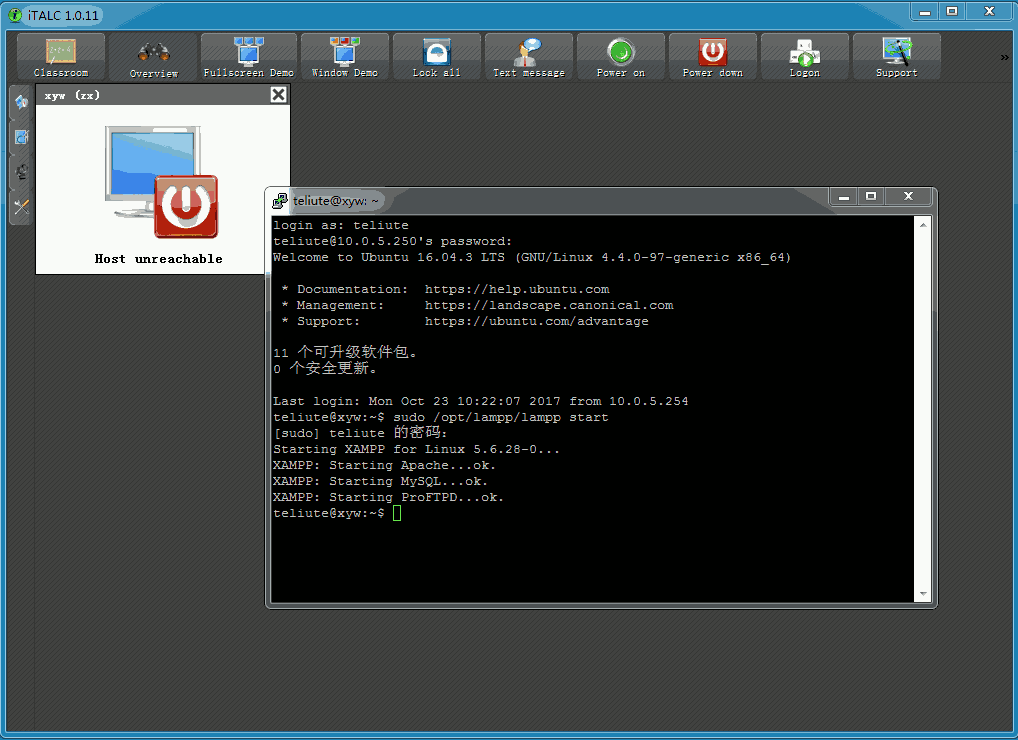Click the 'sudo /opt/lampp/lampp start' command

[501, 417]
